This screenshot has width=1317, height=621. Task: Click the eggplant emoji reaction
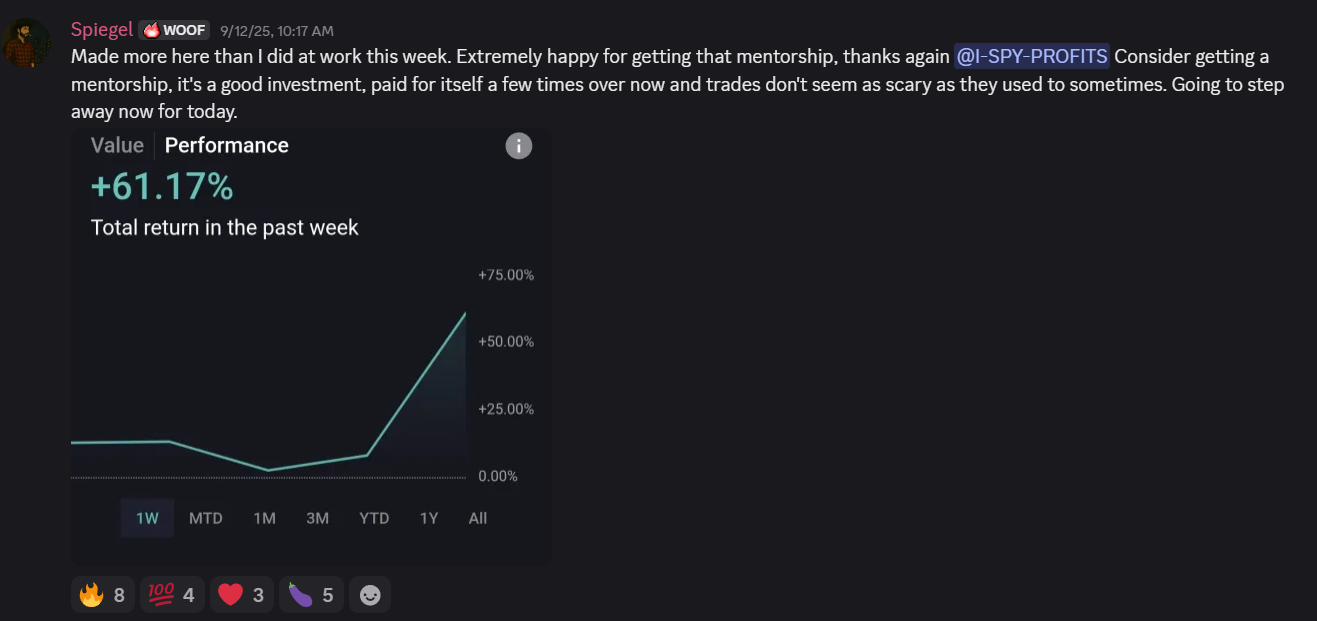coord(311,595)
